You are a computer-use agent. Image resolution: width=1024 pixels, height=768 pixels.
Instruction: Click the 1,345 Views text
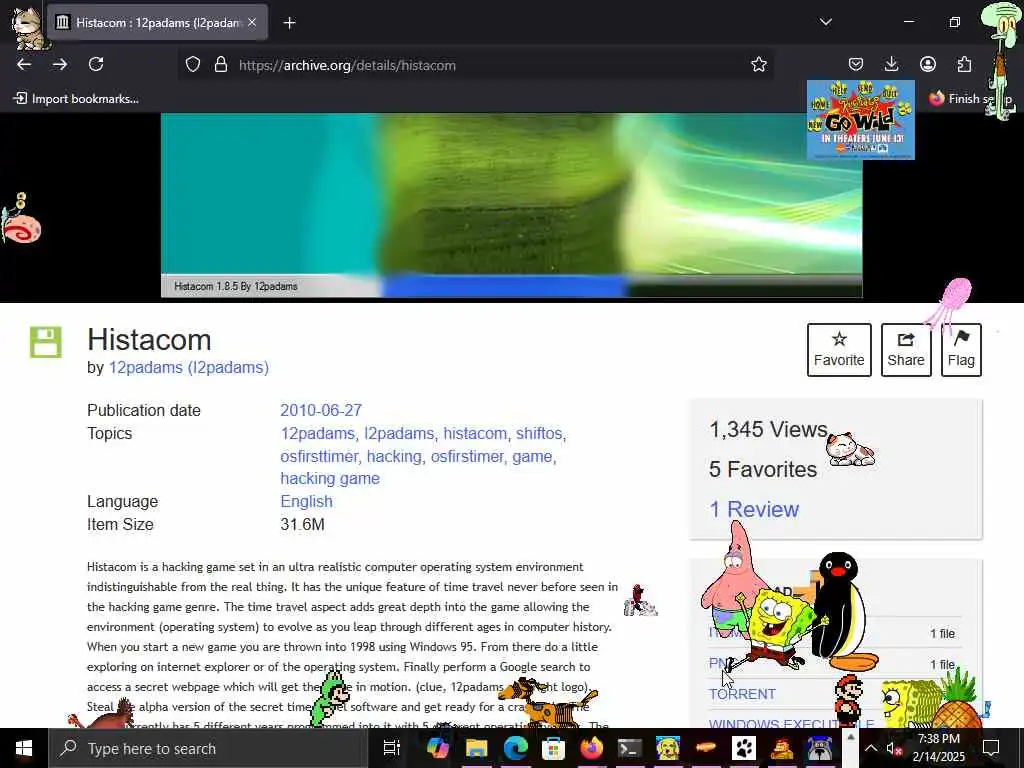pyautogui.click(x=769, y=430)
